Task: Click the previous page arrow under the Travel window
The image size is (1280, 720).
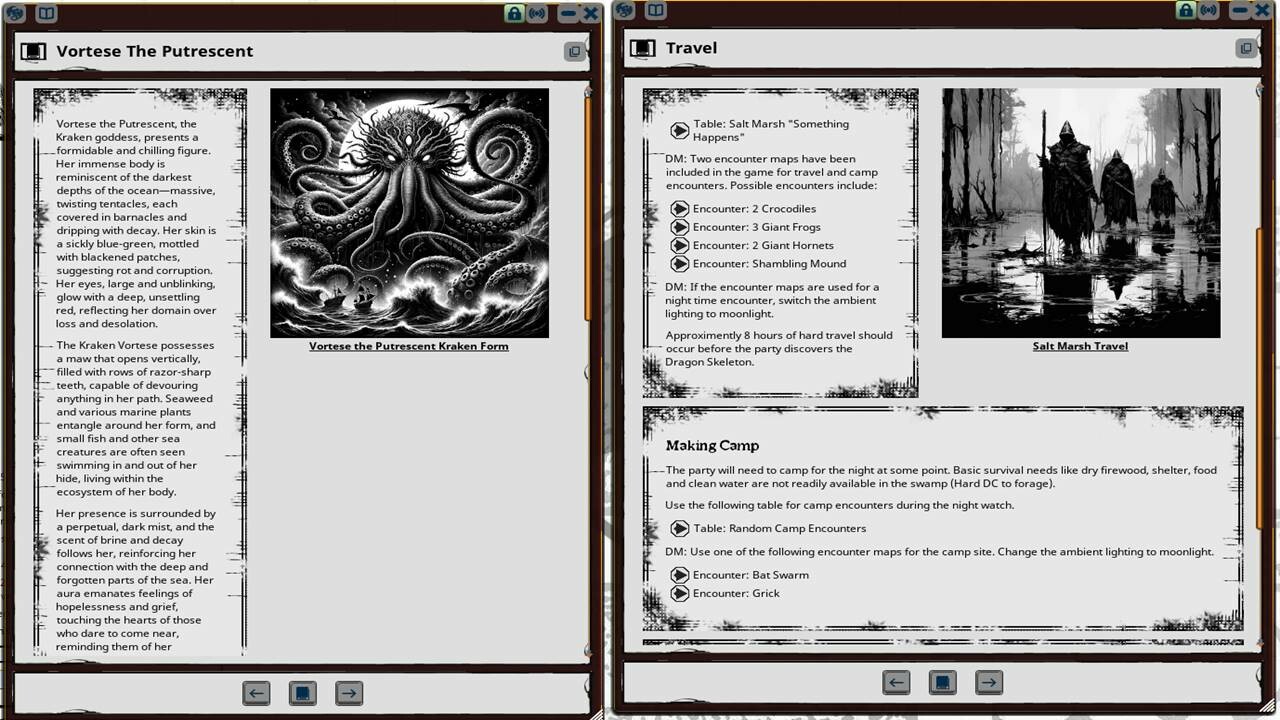Action: click(896, 682)
